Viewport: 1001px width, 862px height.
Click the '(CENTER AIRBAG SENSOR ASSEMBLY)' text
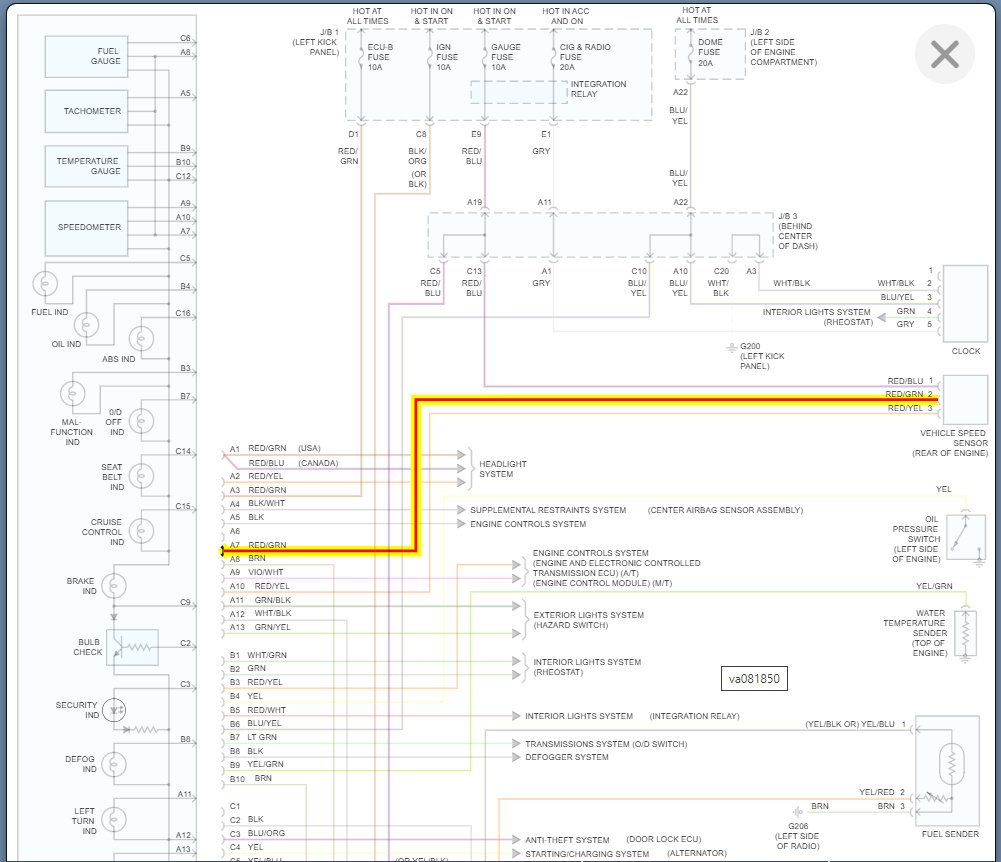pos(725,510)
